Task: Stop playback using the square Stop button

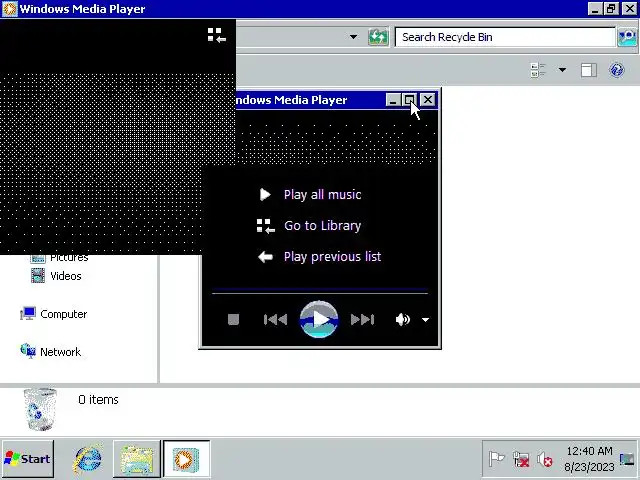Action: (x=233, y=319)
